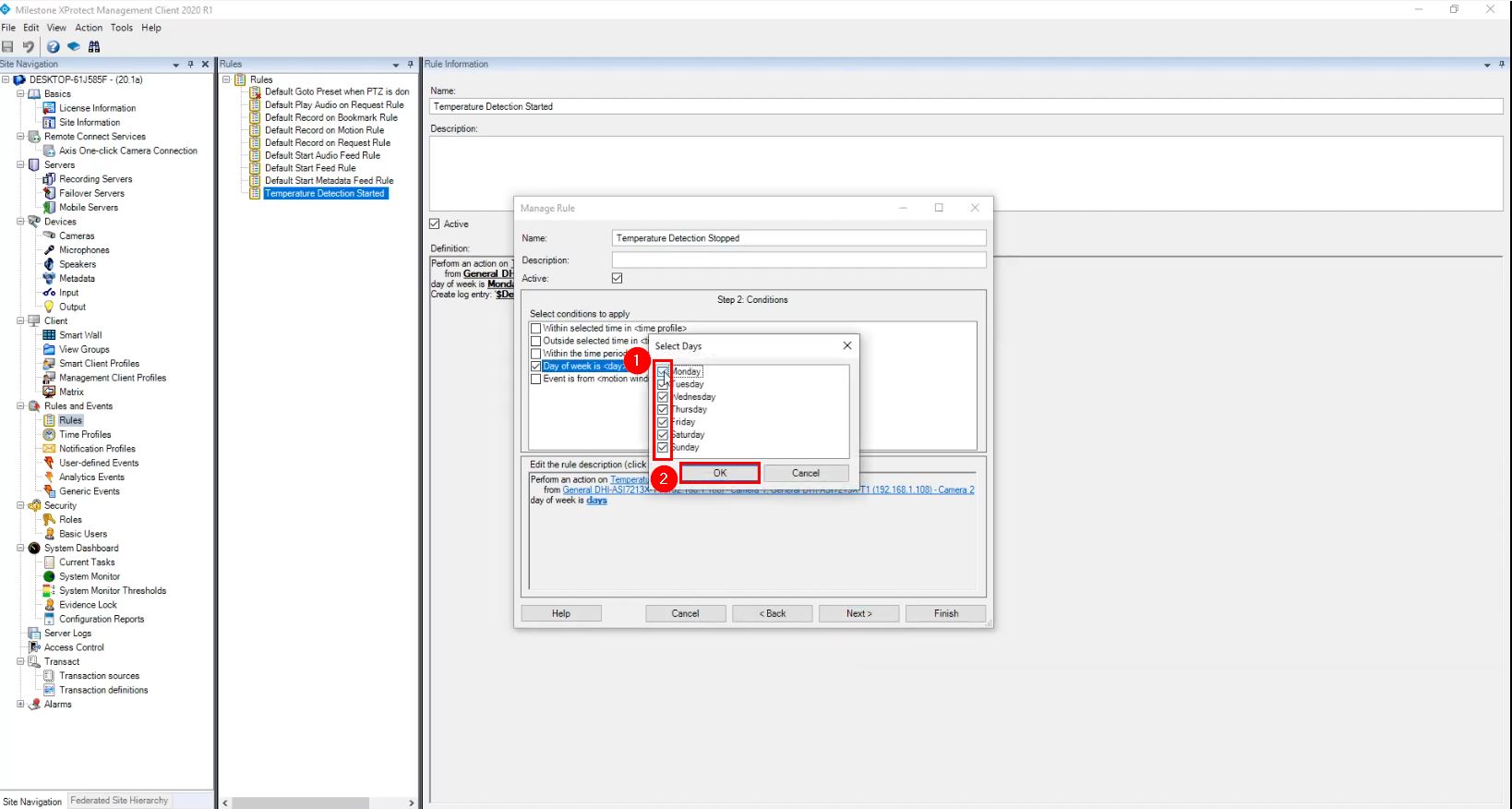Screen dimensions: 1512x809
Task: Click the 'days' link in rule description
Action: [597, 501]
